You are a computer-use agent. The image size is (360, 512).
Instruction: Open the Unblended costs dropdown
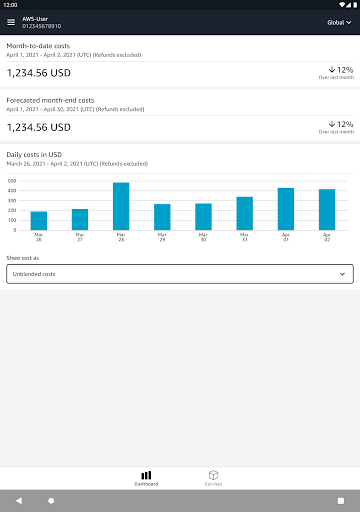pos(180,274)
